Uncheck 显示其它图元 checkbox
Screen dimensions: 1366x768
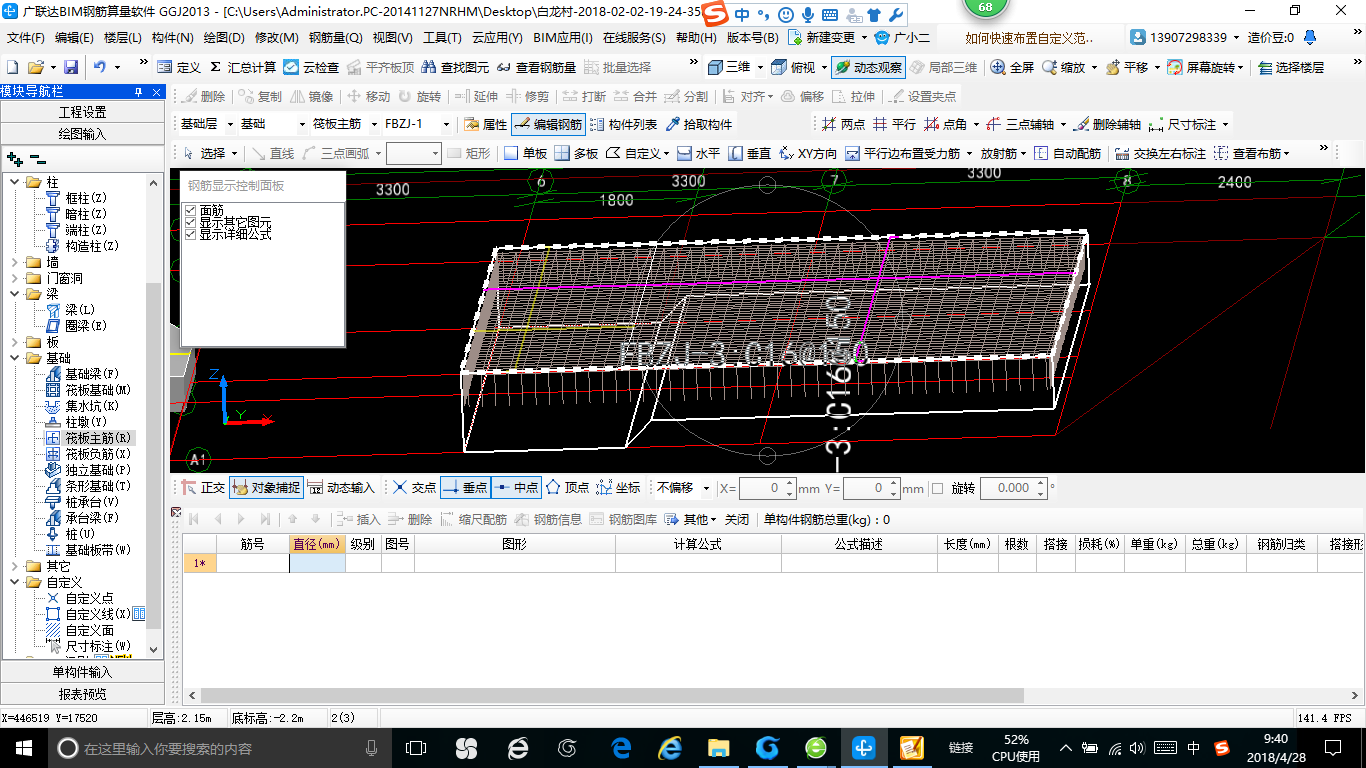tap(191, 222)
